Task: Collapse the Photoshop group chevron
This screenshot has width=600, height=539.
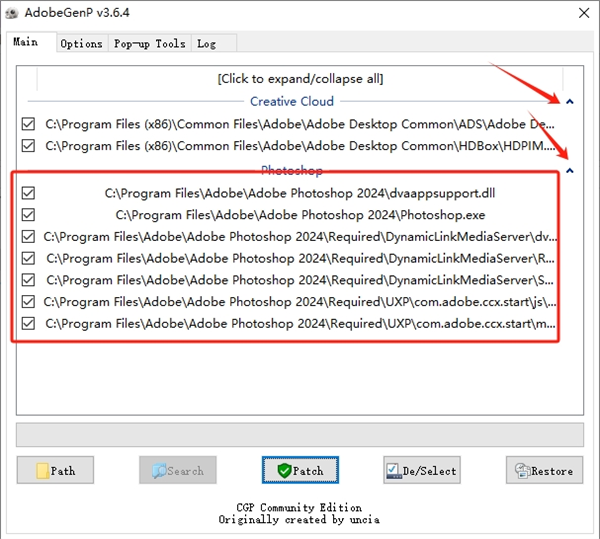Action: (x=570, y=171)
